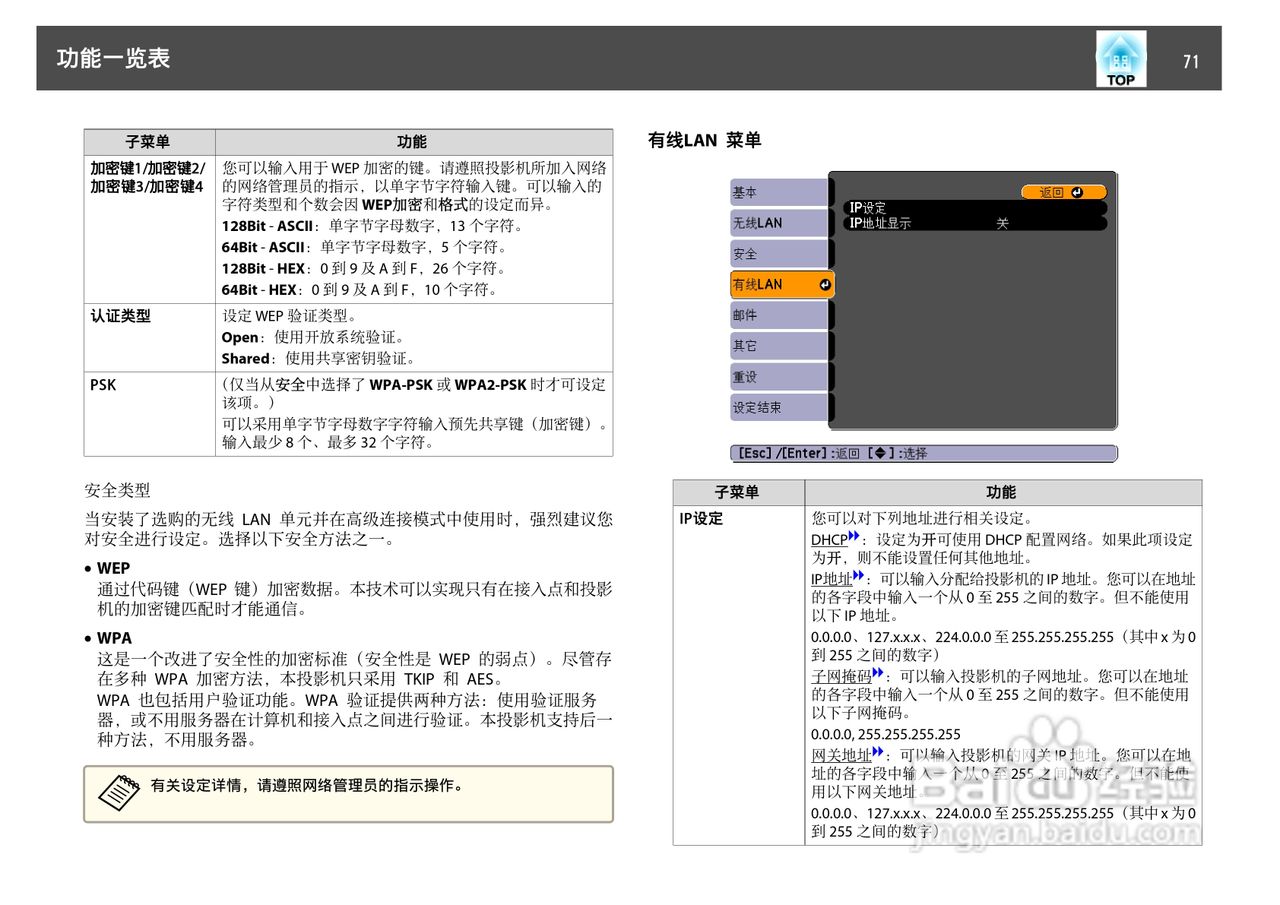Select the highlighted 有线LAN tab
The height and width of the screenshot is (905, 1280).
point(782,285)
